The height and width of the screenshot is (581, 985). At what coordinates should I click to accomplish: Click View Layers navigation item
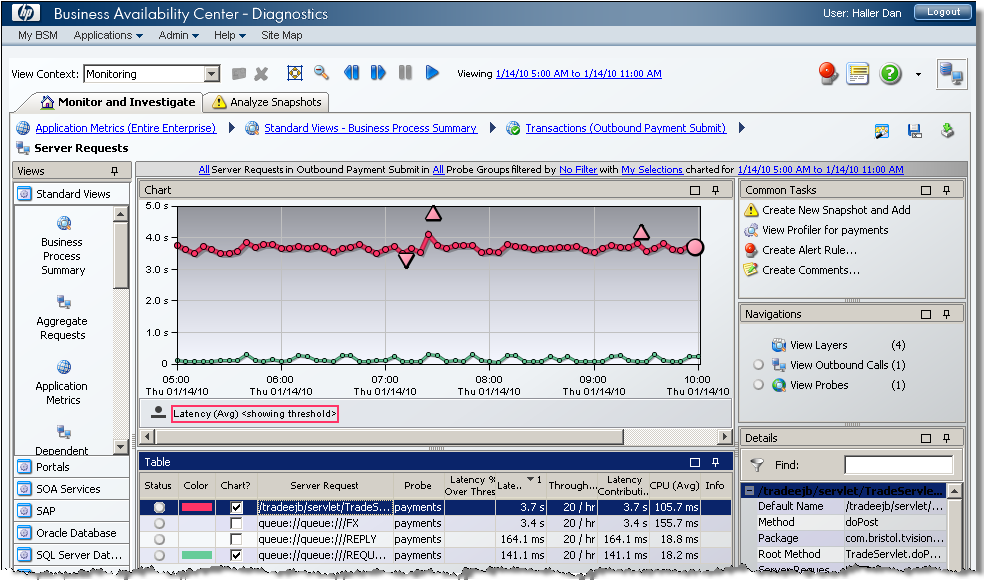click(819, 345)
